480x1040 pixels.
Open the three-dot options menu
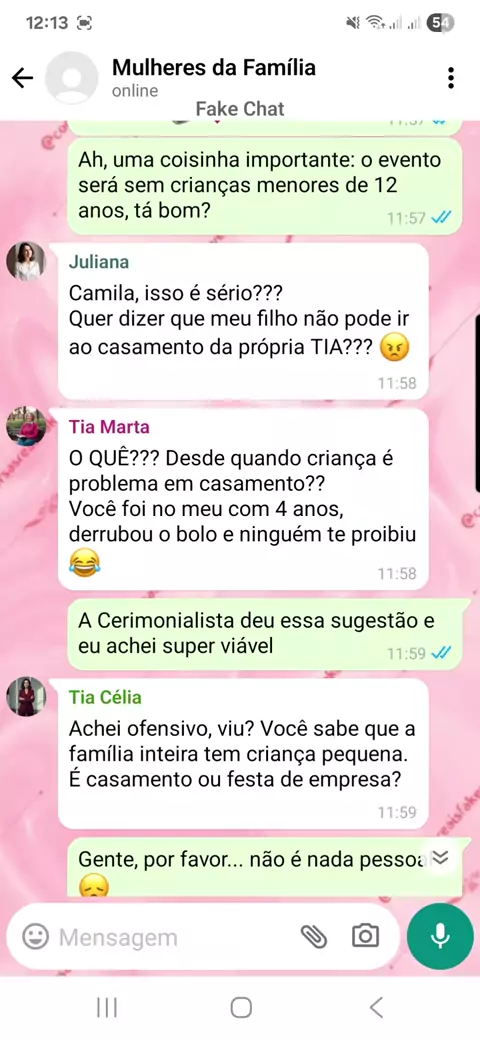pyautogui.click(x=451, y=78)
